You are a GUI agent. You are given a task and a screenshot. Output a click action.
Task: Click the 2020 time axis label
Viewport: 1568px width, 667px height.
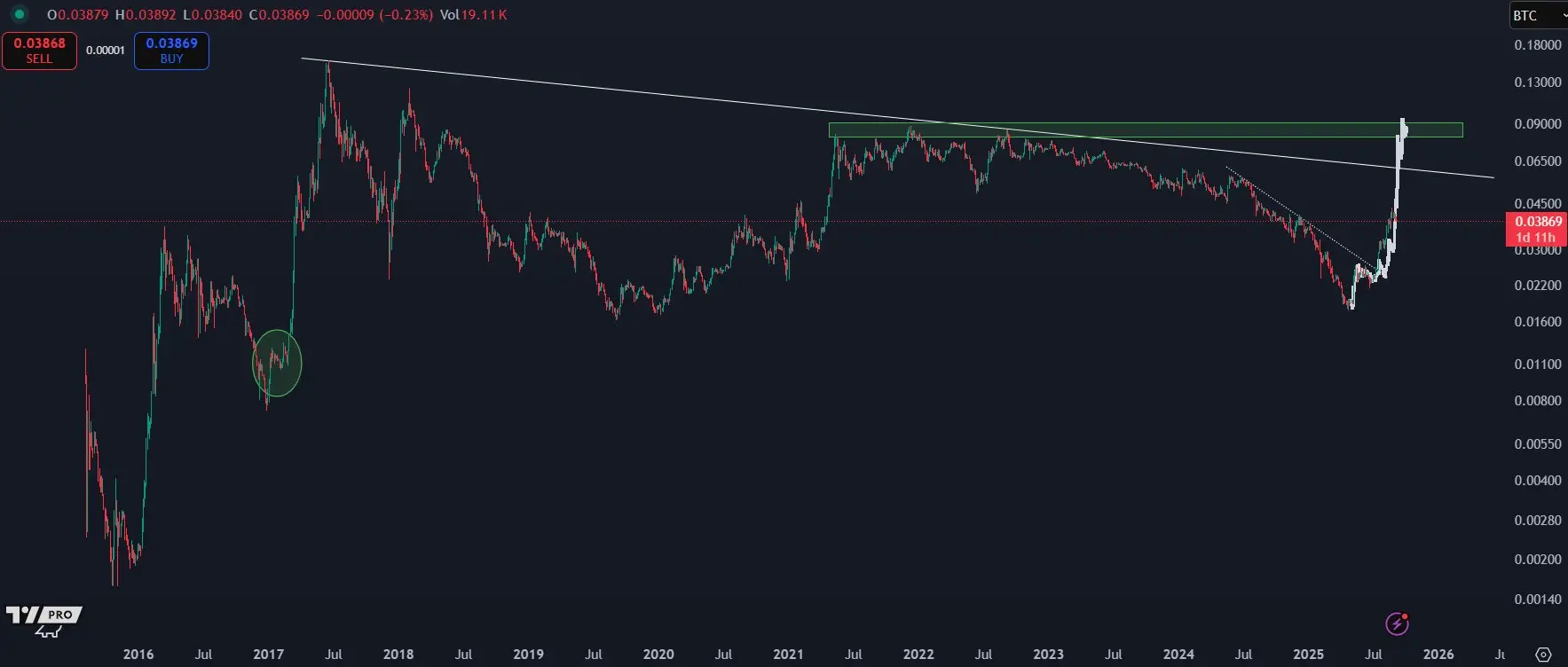click(658, 655)
